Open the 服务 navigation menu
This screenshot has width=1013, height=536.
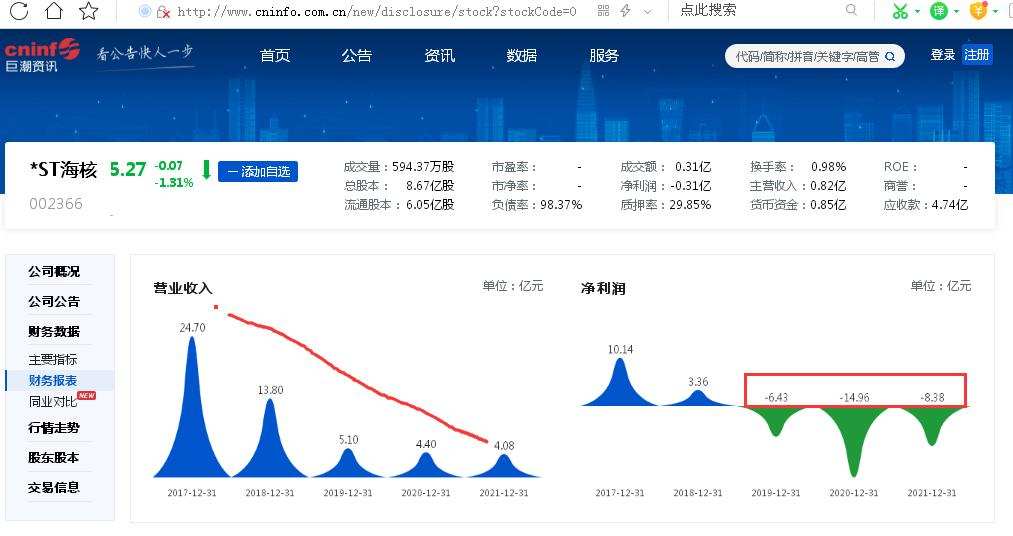[x=604, y=56]
